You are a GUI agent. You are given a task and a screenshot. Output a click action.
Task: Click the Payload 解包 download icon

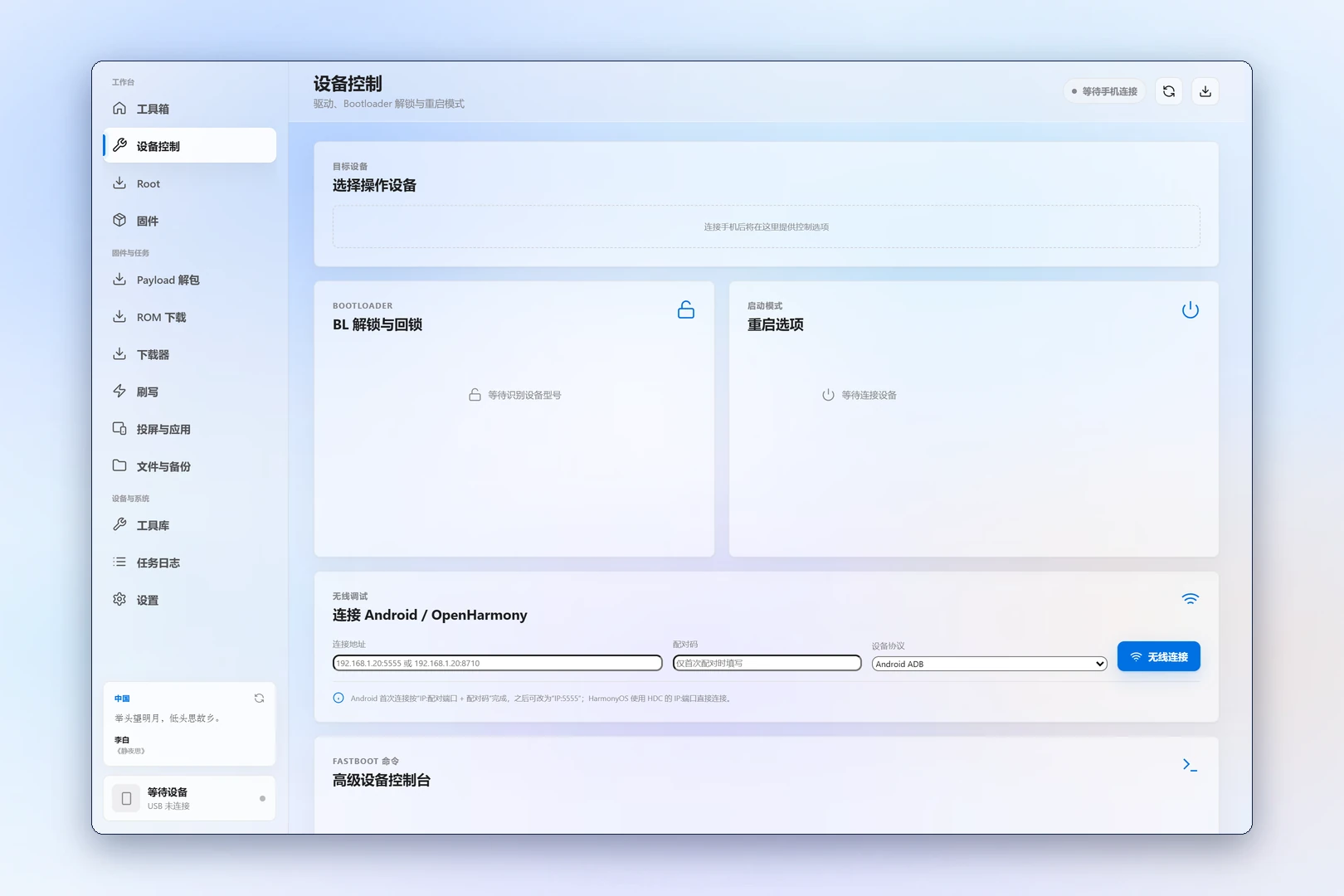tap(119, 280)
